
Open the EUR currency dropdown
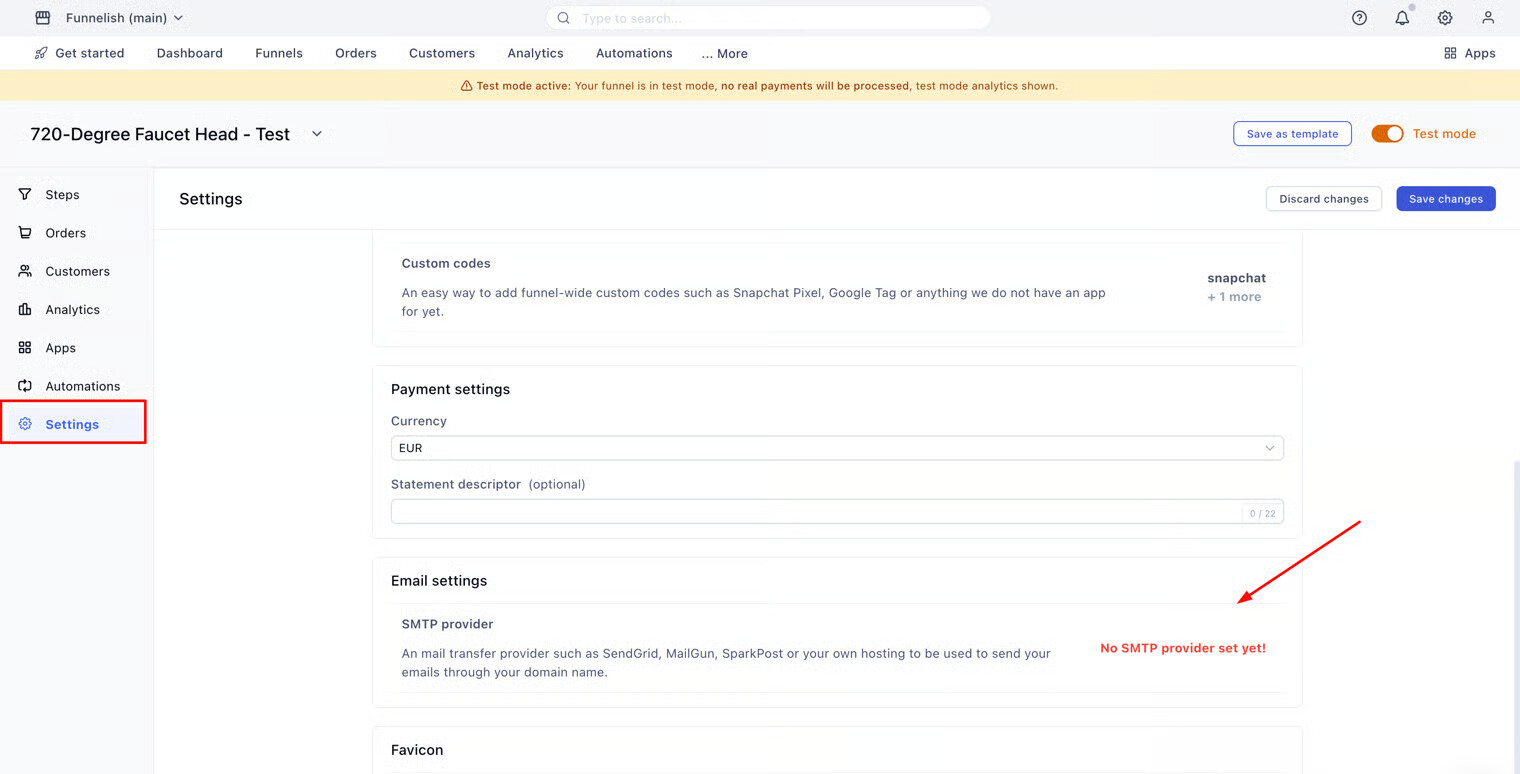point(836,448)
